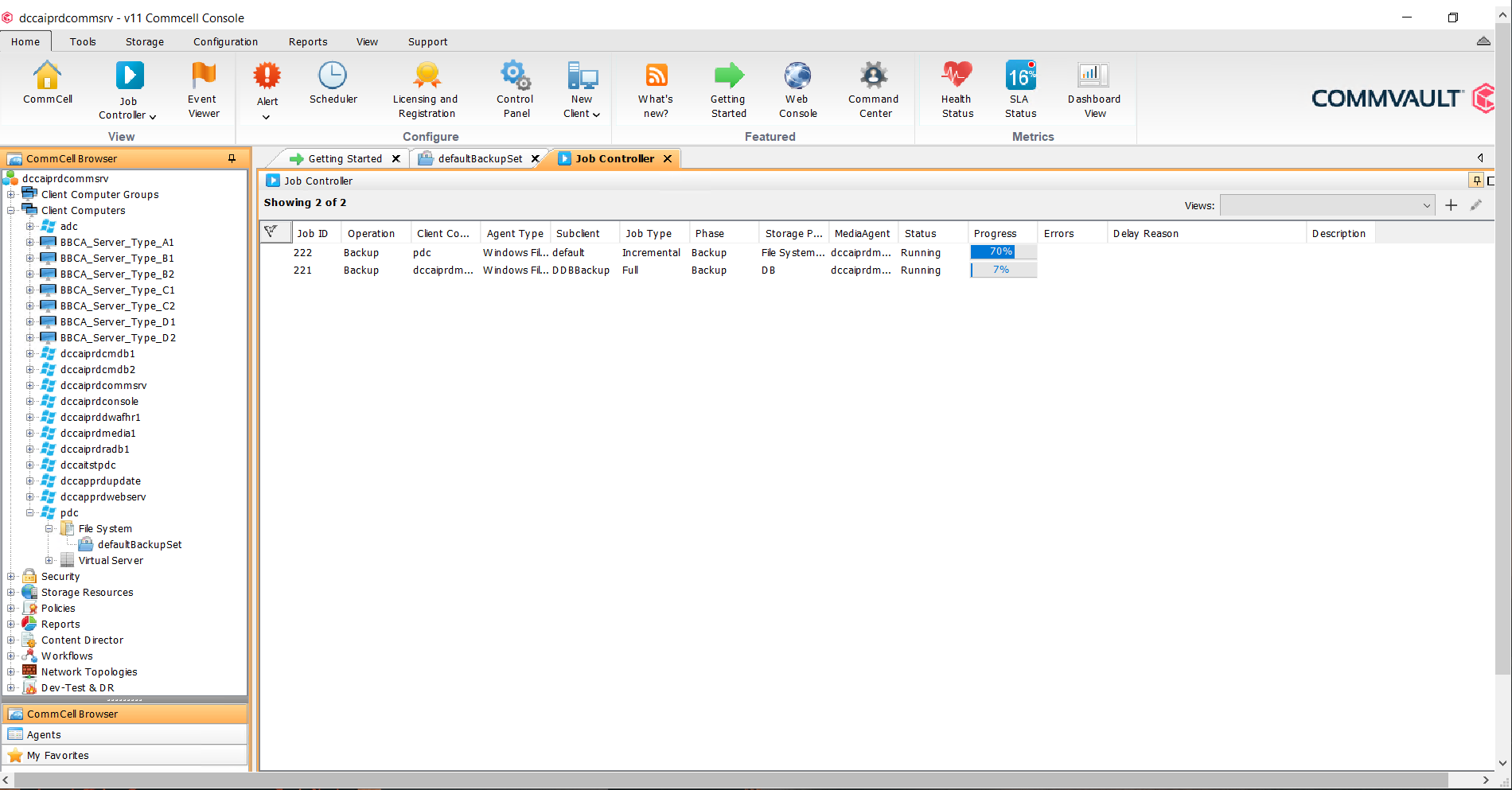Collapse the ribbon using the up arrow
The height and width of the screenshot is (790, 1512).
(x=1483, y=41)
